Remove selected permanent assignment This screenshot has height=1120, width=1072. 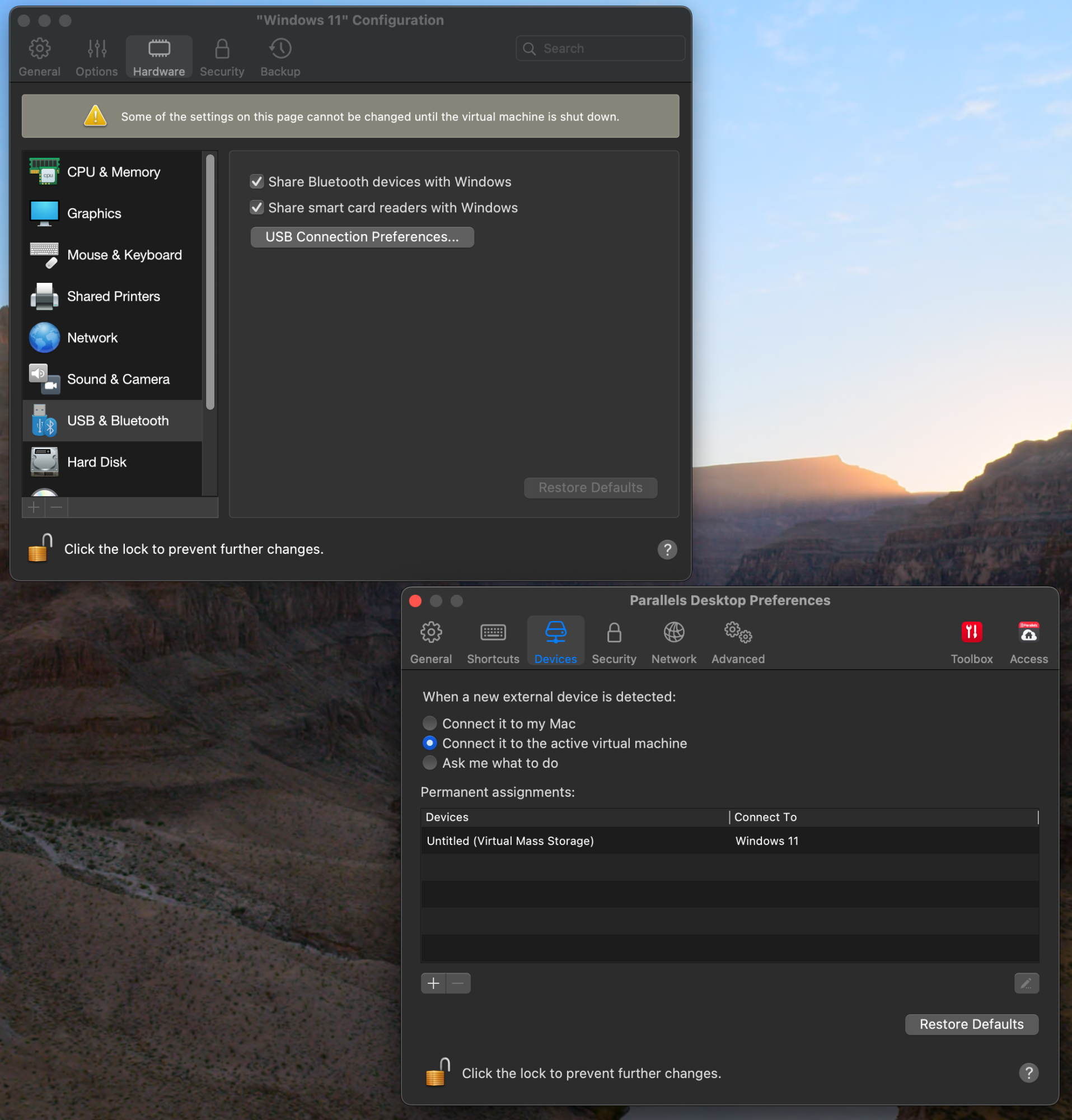click(458, 983)
